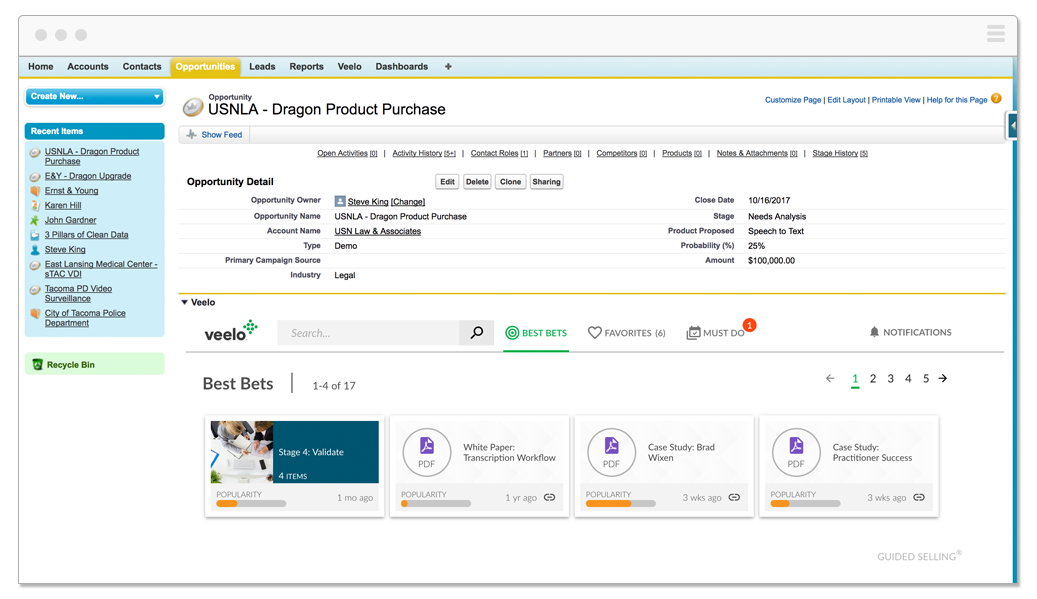Open the Dashboards tab
1037x599 pixels.
pos(401,66)
